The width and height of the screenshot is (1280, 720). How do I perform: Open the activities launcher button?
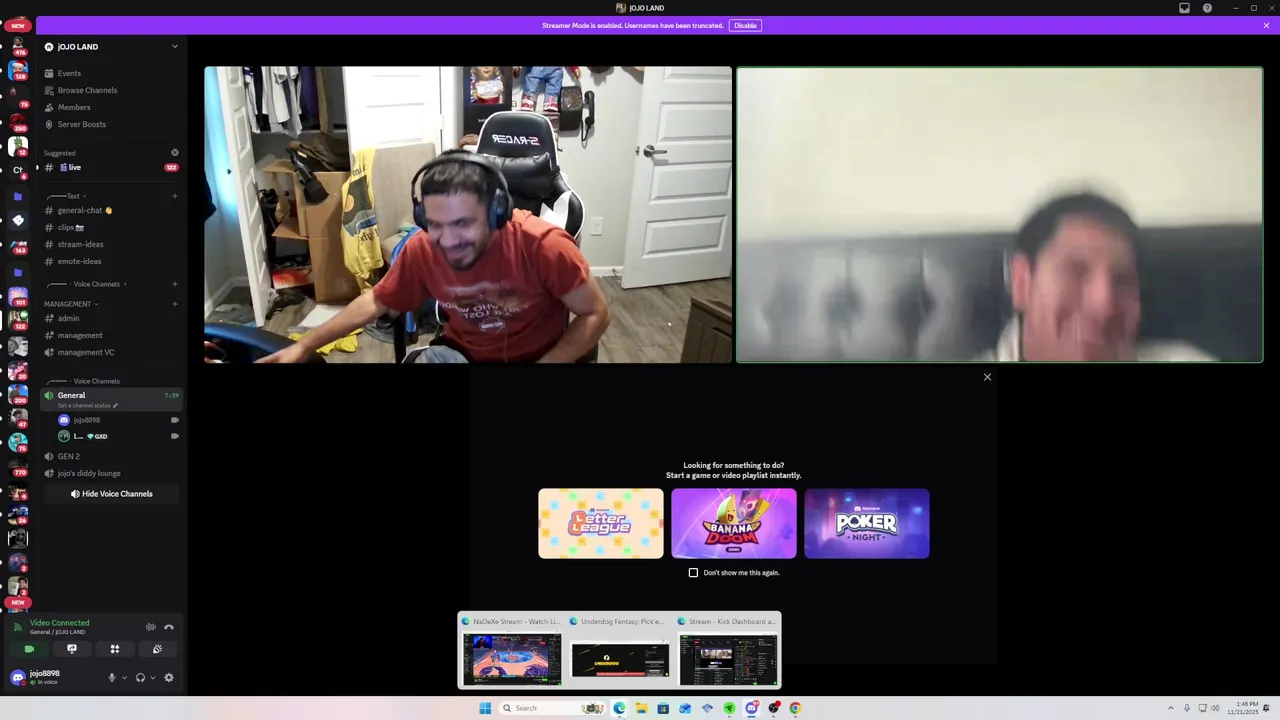point(115,649)
